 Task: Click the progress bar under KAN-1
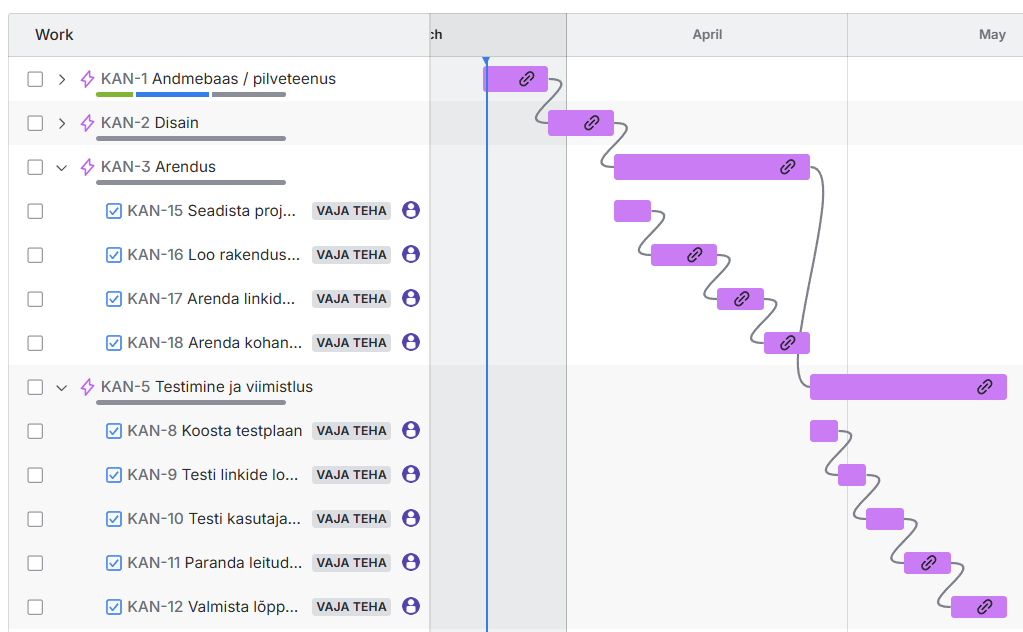click(190, 95)
